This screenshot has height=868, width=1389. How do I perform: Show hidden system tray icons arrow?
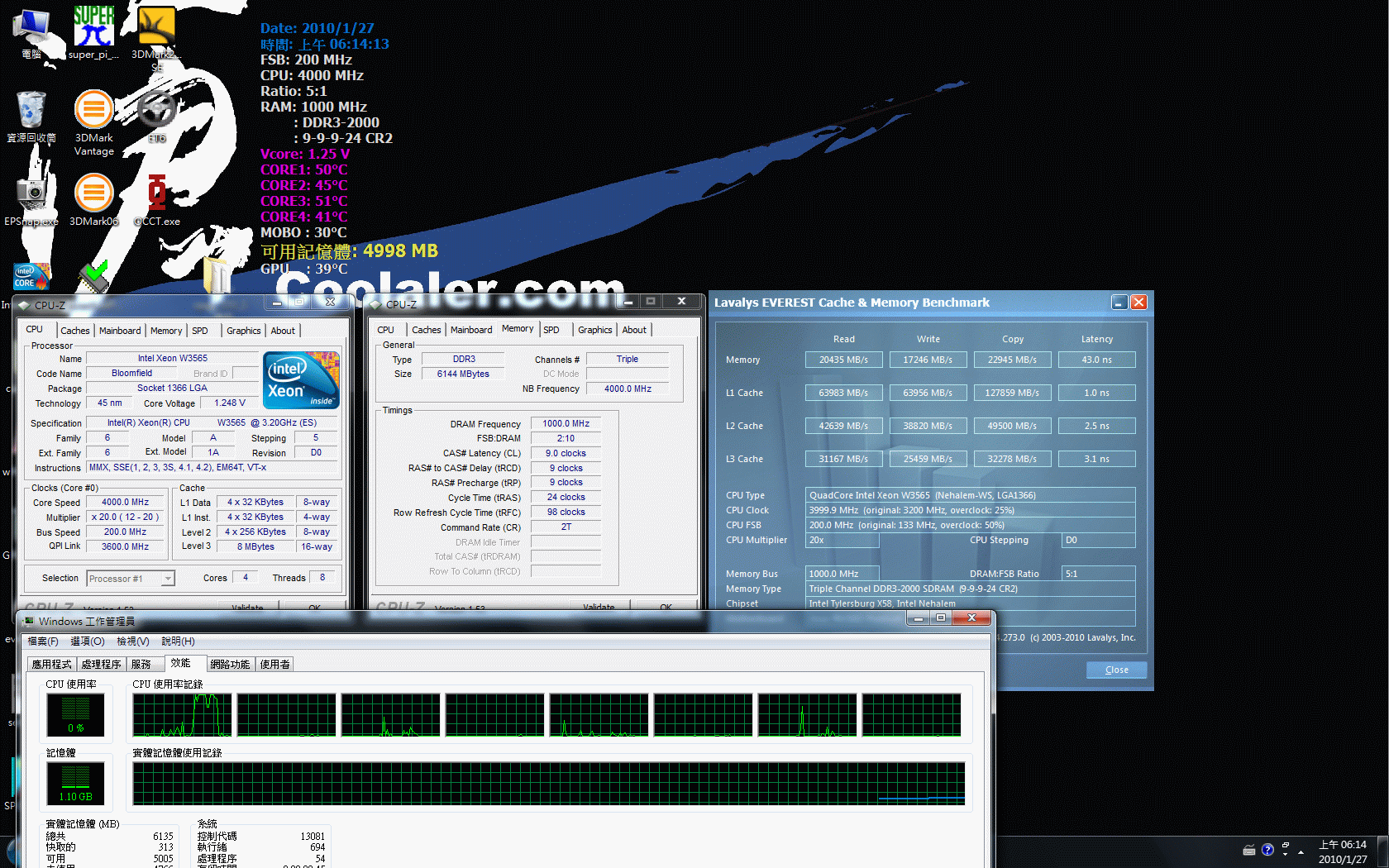coord(1301,851)
